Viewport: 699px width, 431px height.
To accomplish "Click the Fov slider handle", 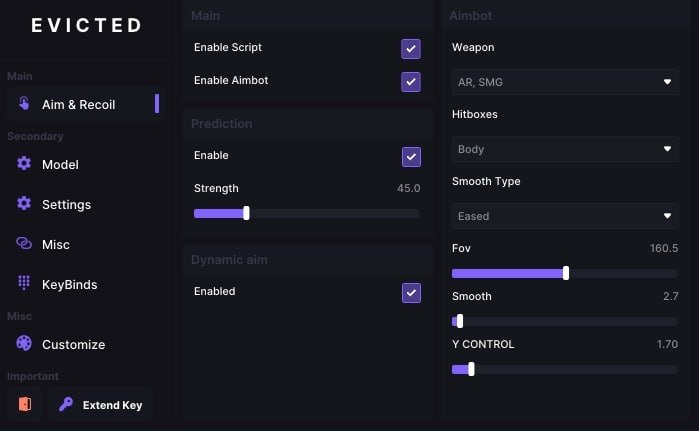I will coord(566,273).
